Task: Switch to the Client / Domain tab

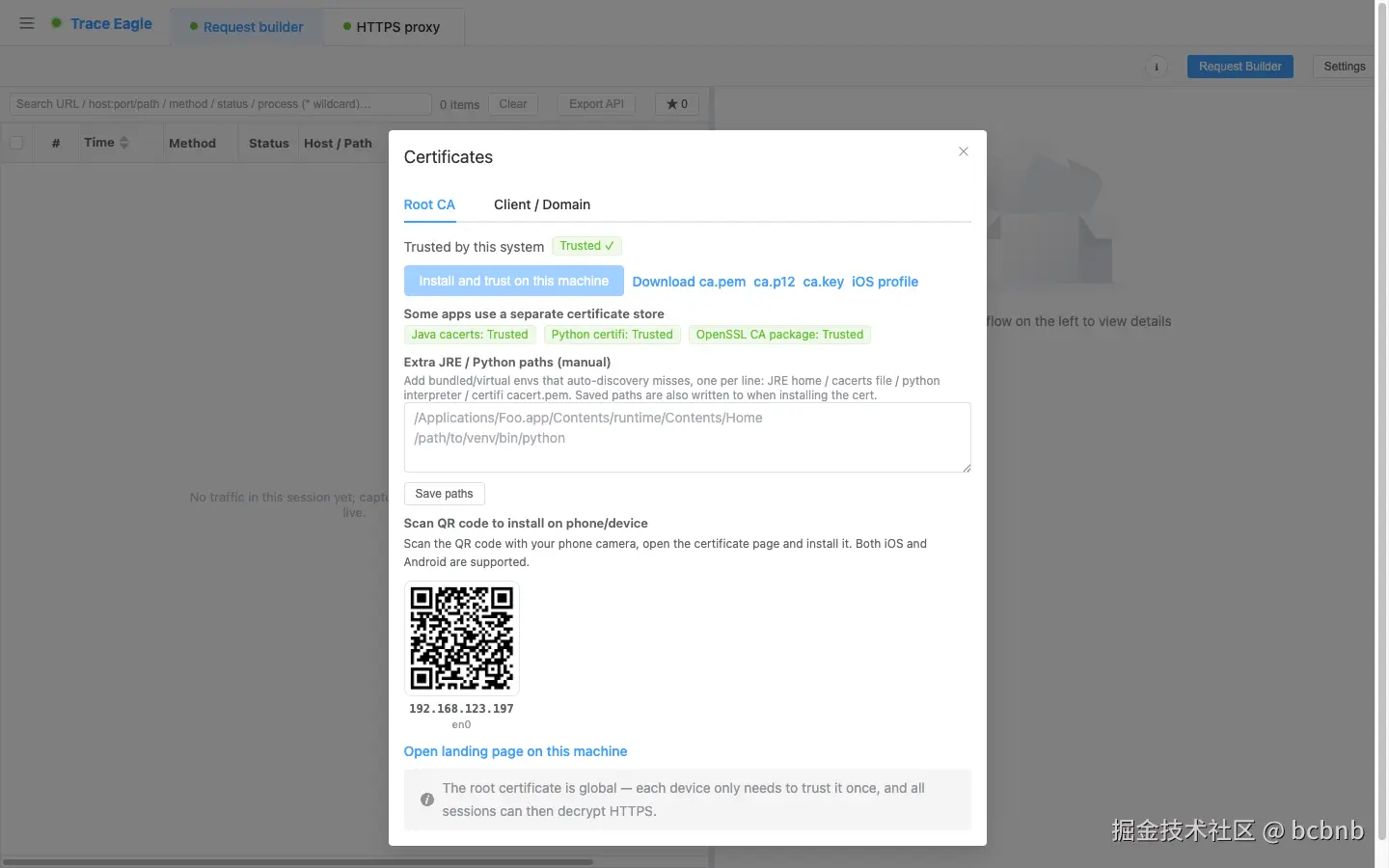Action: [542, 204]
